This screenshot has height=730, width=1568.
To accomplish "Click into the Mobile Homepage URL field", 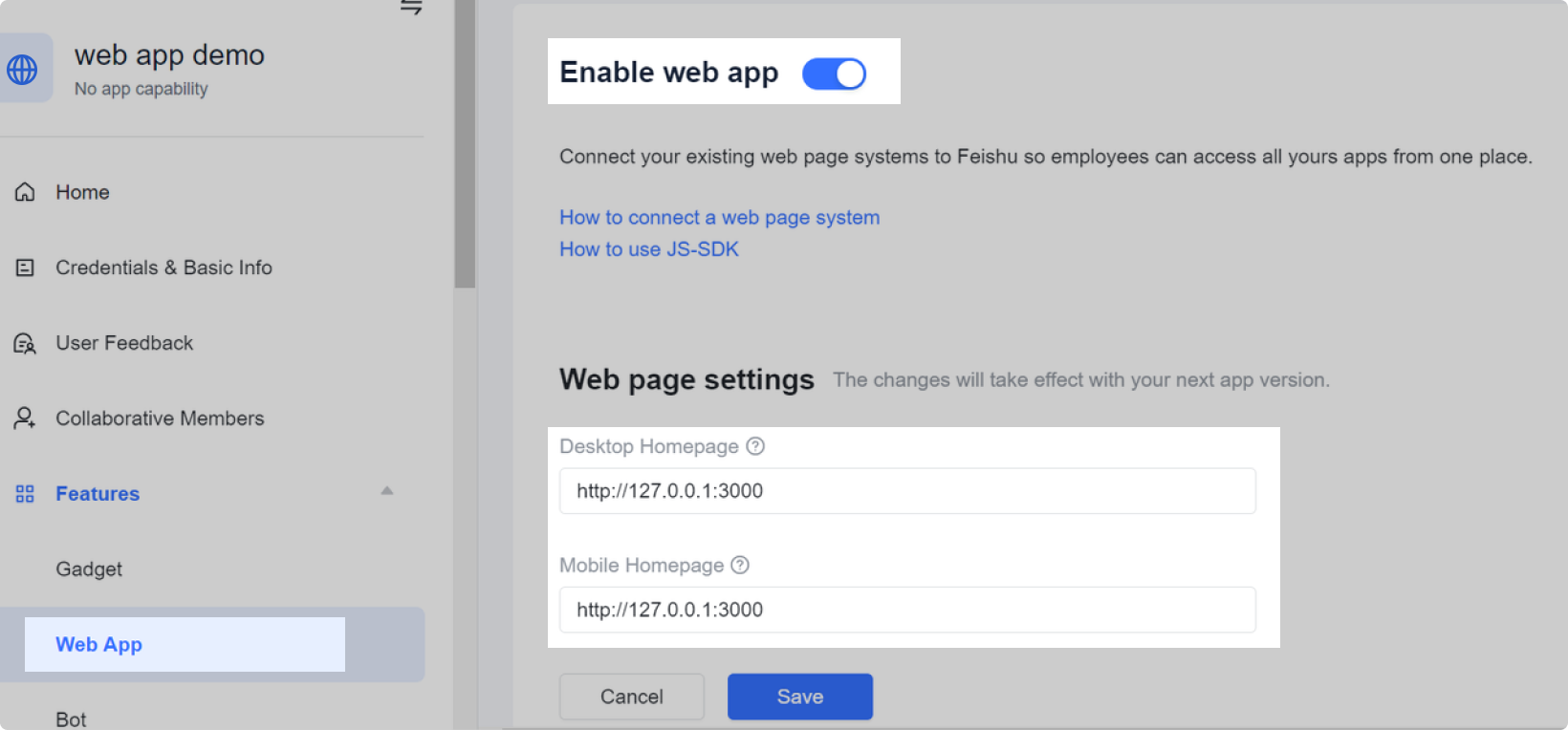I will [906, 610].
